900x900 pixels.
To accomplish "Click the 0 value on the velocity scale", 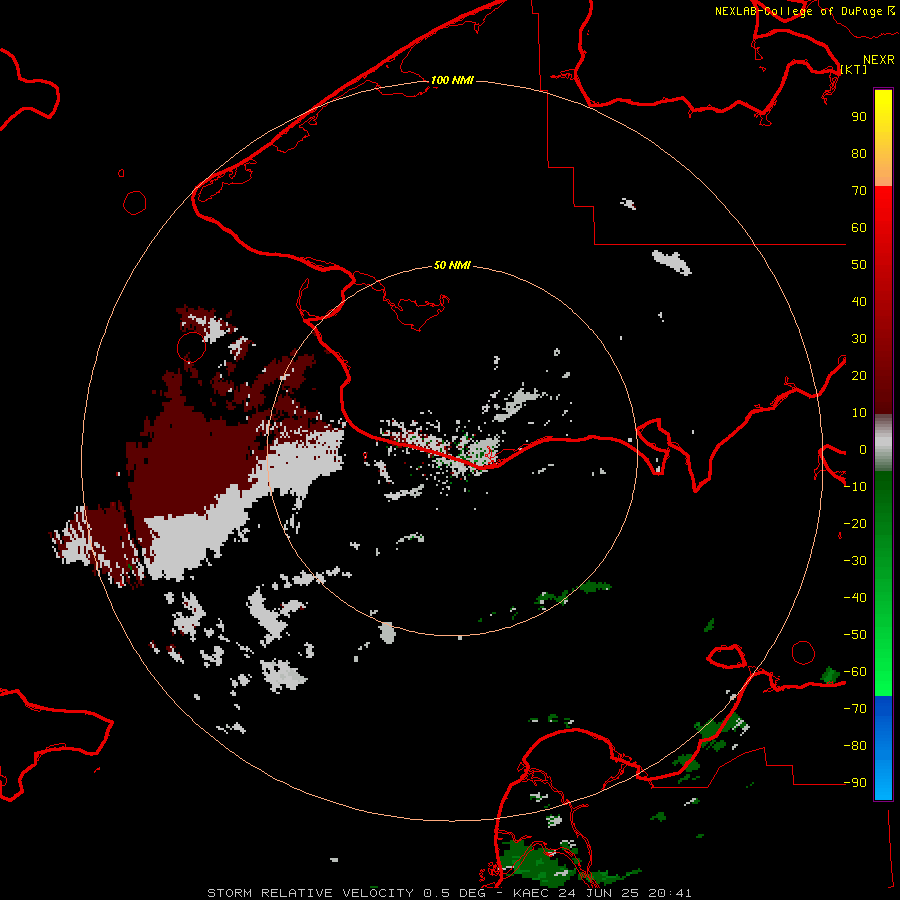I will pos(863,450).
